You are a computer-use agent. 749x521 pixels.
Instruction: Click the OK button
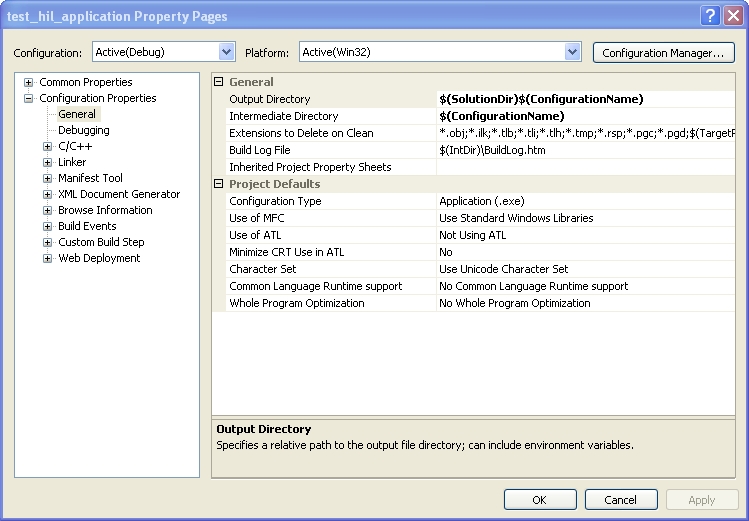click(x=540, y=500)
